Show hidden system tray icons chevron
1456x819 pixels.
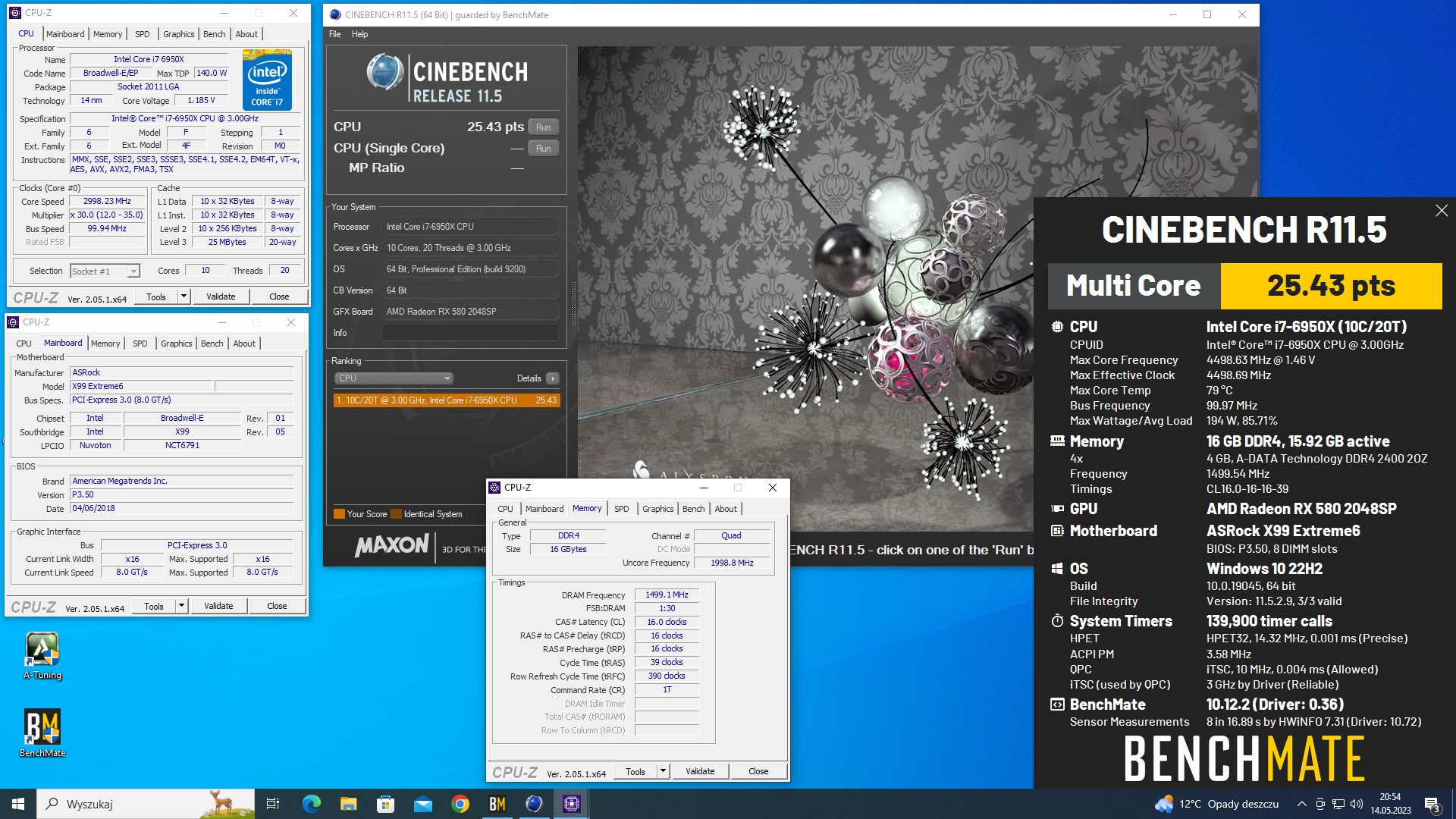click(x=1301, y=804)
